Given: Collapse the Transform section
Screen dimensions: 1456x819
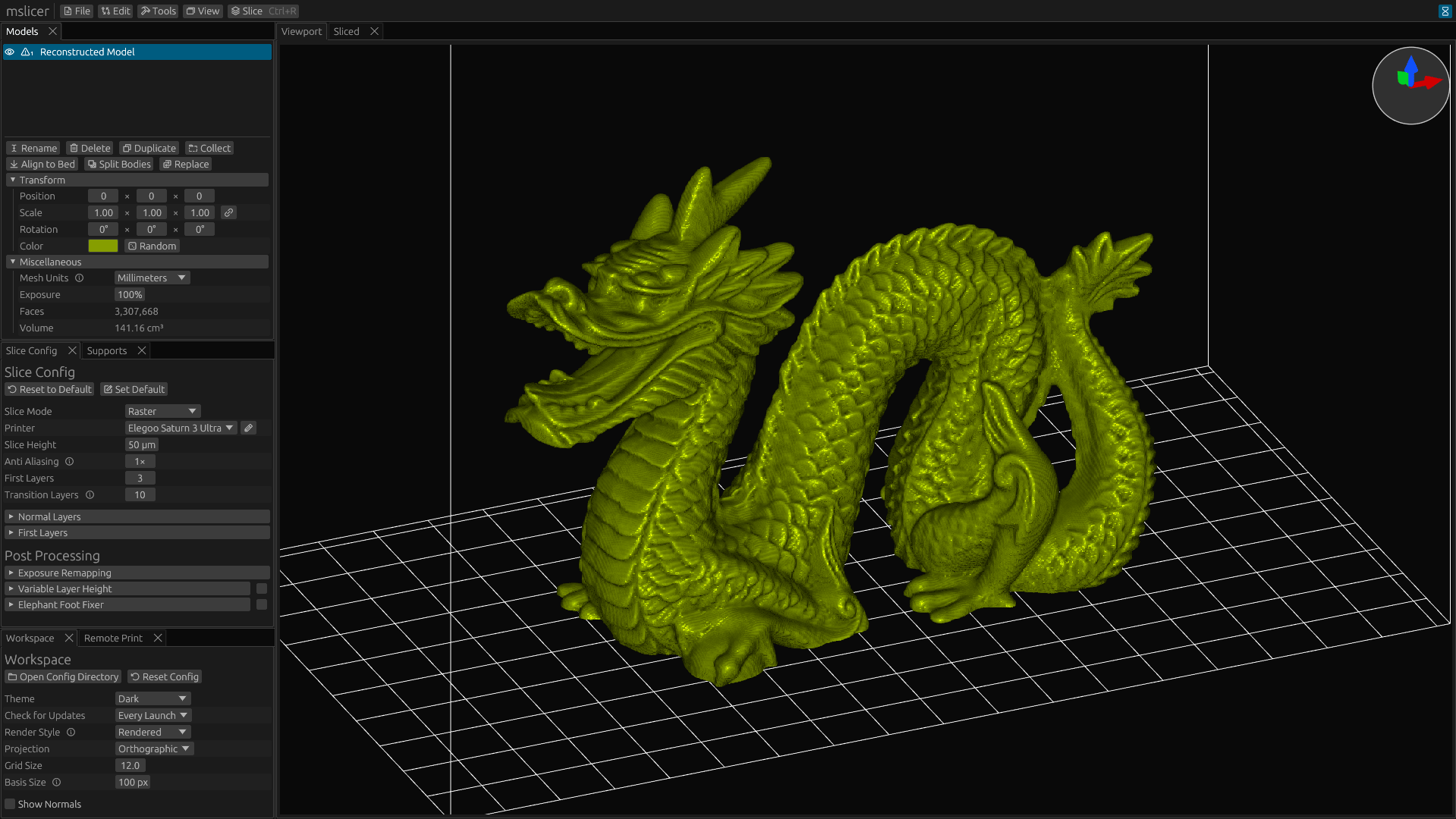Looking at the screenshot, I should [x=137, y=180].
